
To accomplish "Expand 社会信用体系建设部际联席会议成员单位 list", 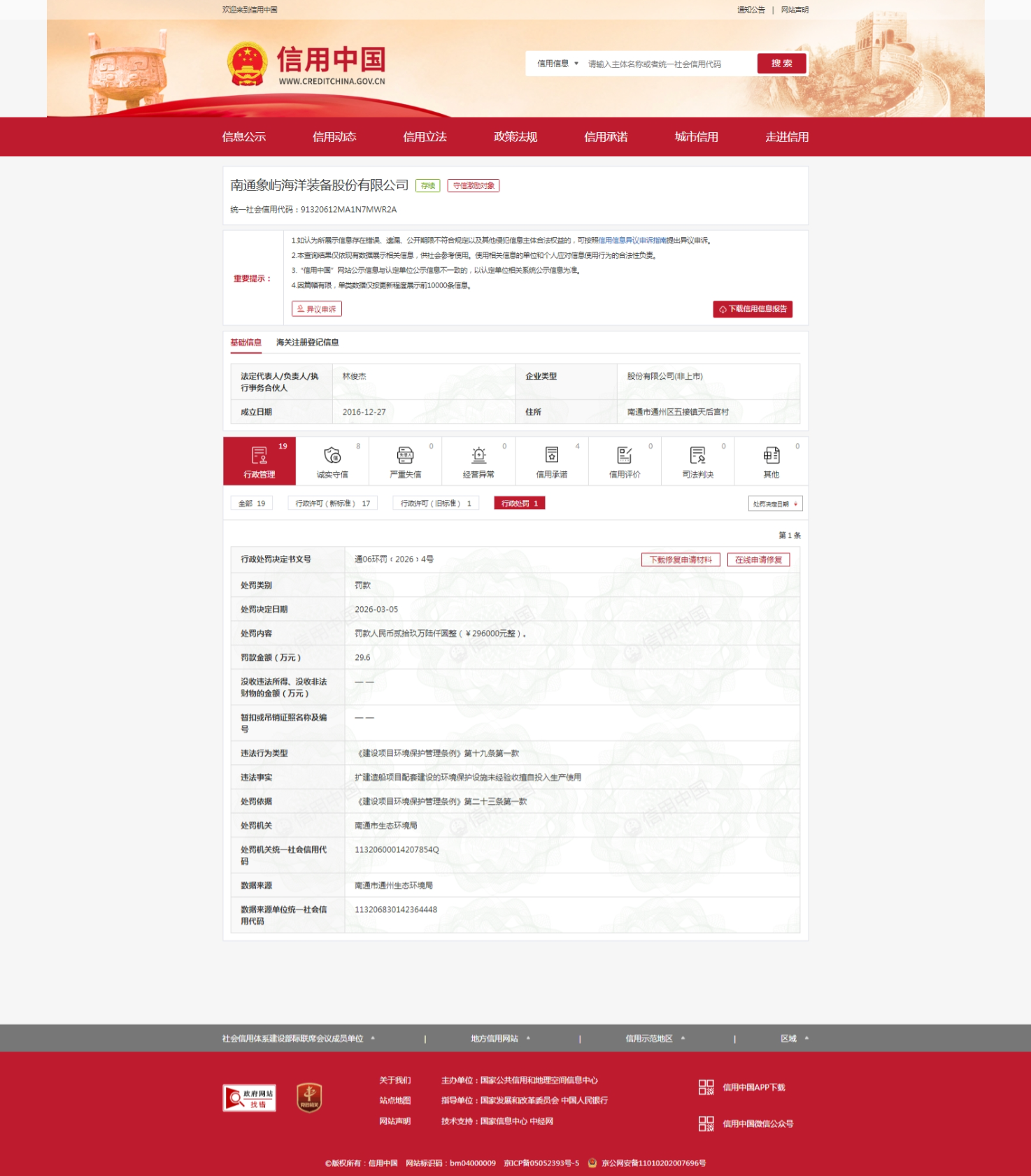I will [299, 1038].
